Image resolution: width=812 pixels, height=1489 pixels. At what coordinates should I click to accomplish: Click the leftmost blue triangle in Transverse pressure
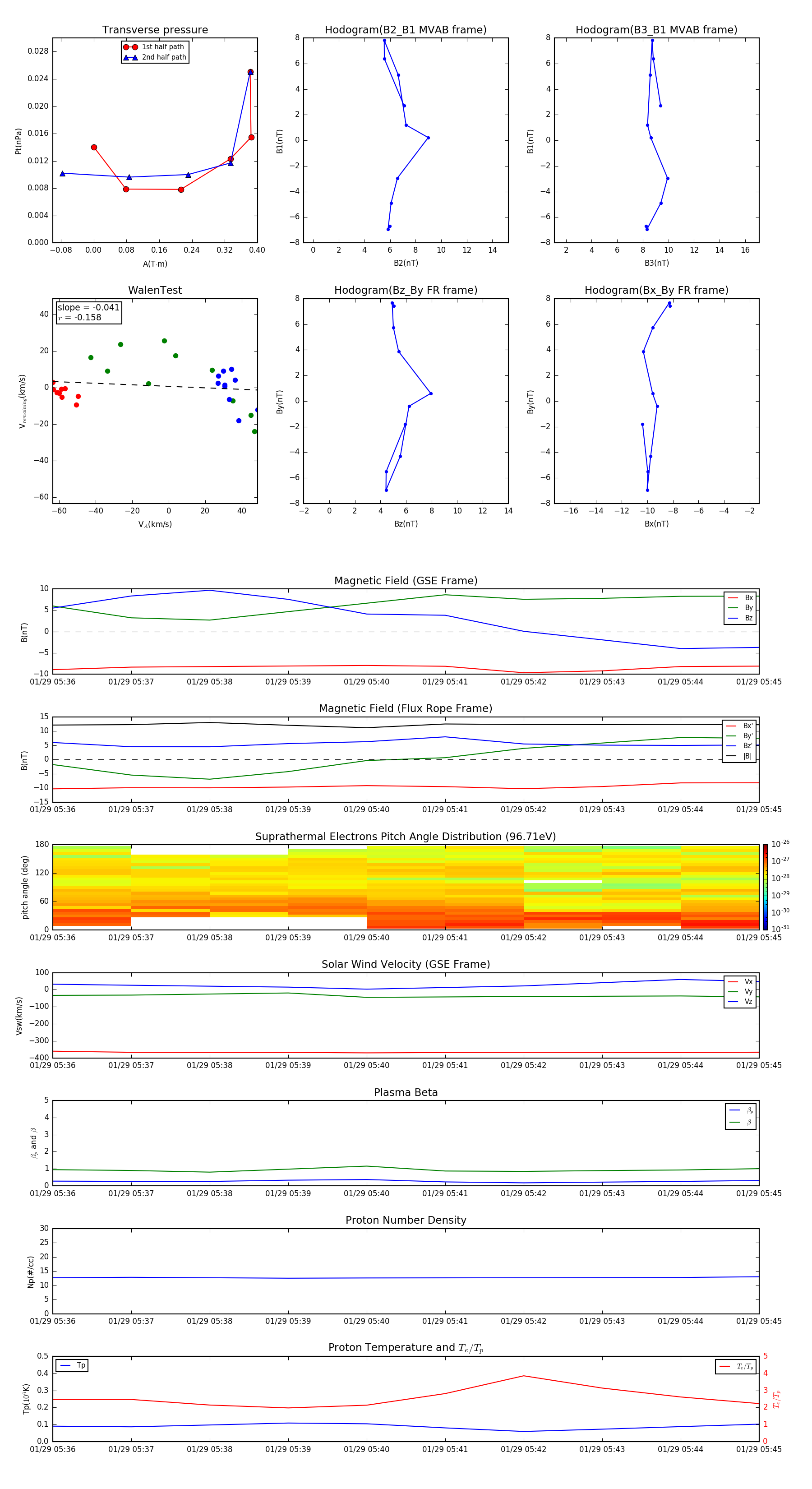[x=62, y=173]
